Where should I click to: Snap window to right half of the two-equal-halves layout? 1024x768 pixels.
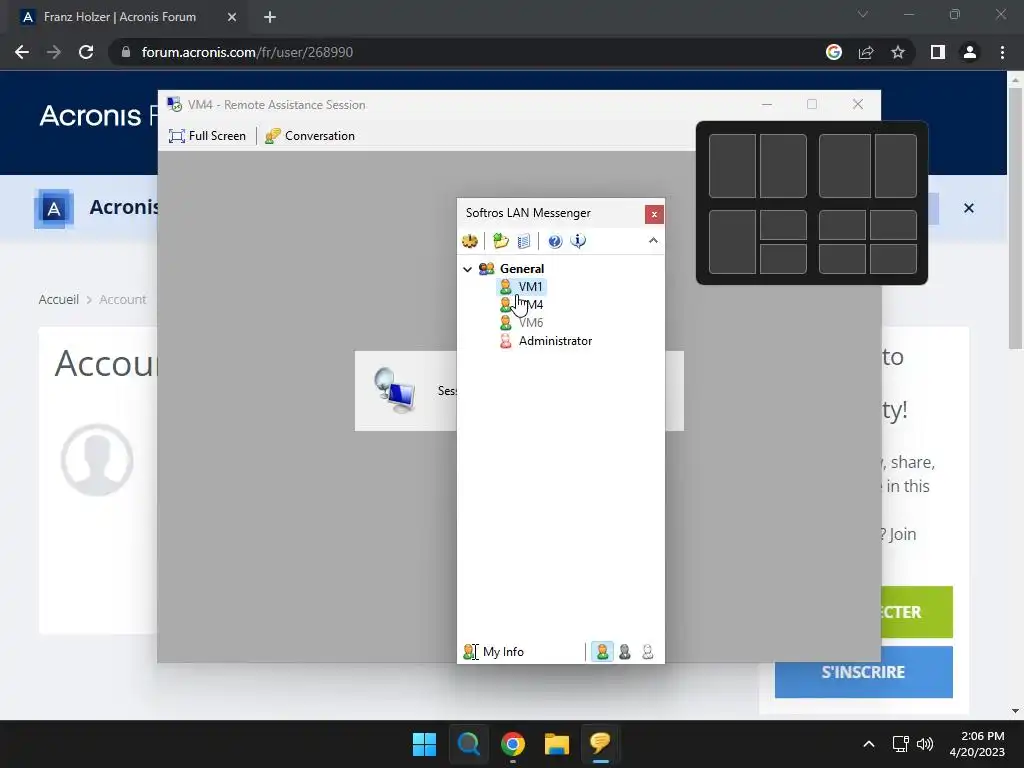coord(783,166)
